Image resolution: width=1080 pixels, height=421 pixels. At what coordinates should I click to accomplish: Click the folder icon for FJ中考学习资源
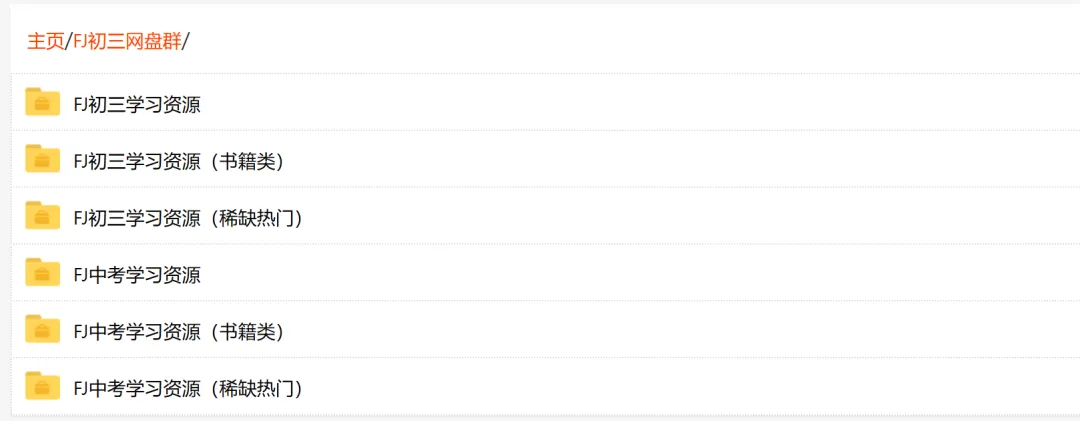click(42, 272)
